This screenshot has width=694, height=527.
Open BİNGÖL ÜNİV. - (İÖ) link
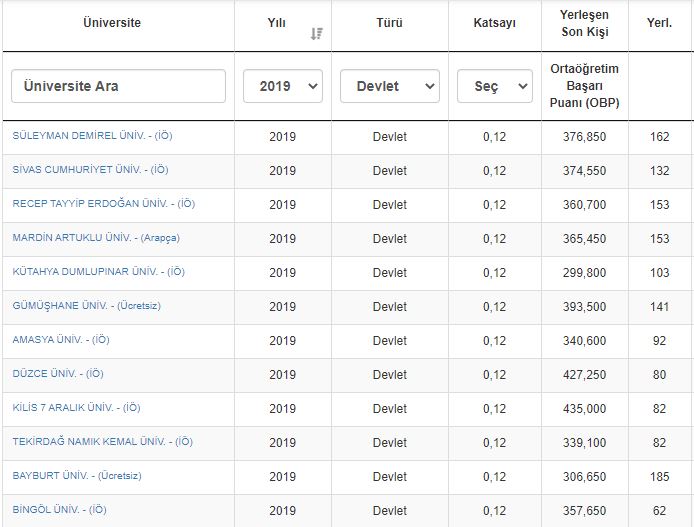point(60,509)
